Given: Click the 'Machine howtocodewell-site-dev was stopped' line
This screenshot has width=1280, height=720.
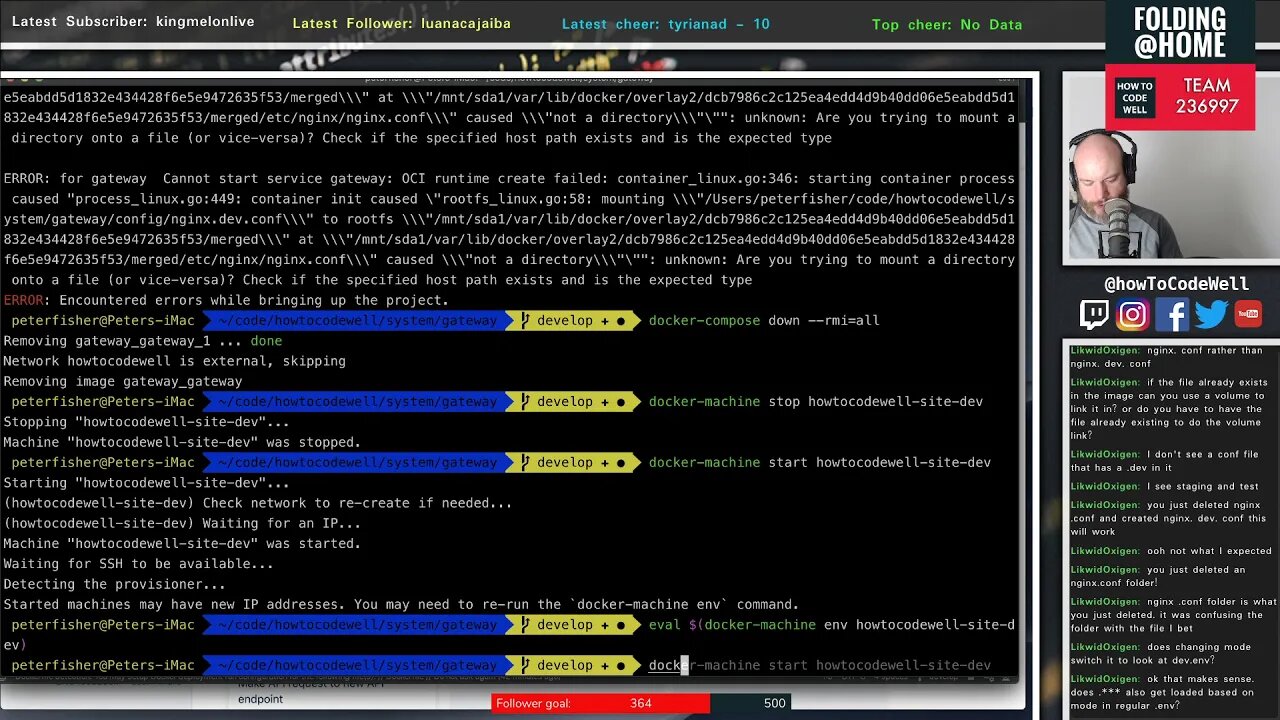Looking at the screenshot, I should pos(182,442).
